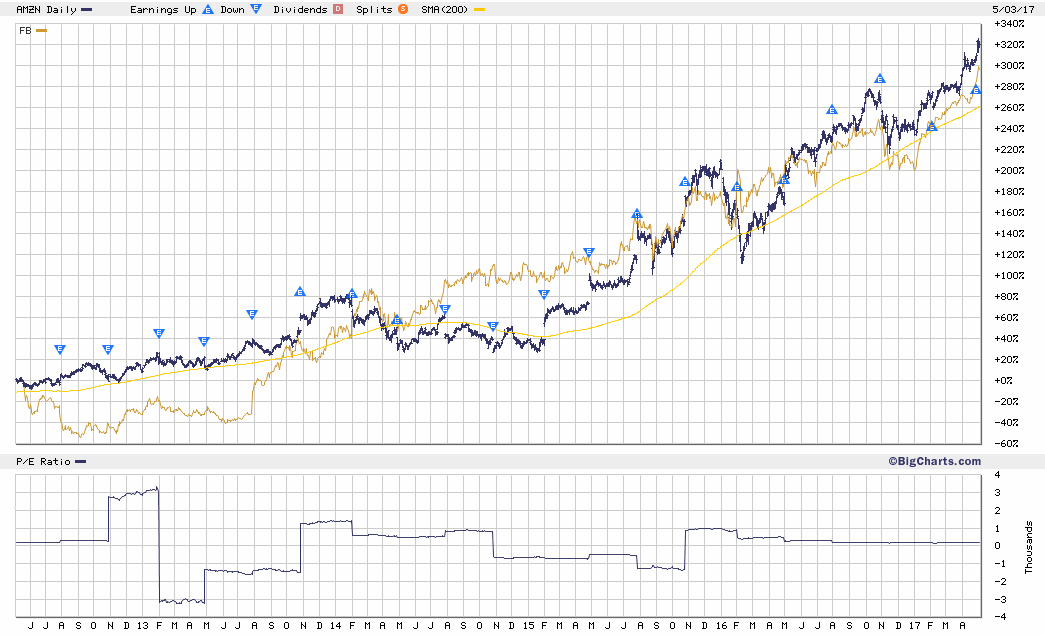
Task: Click the '14' year label on time axis
Action: click(336, 626)
